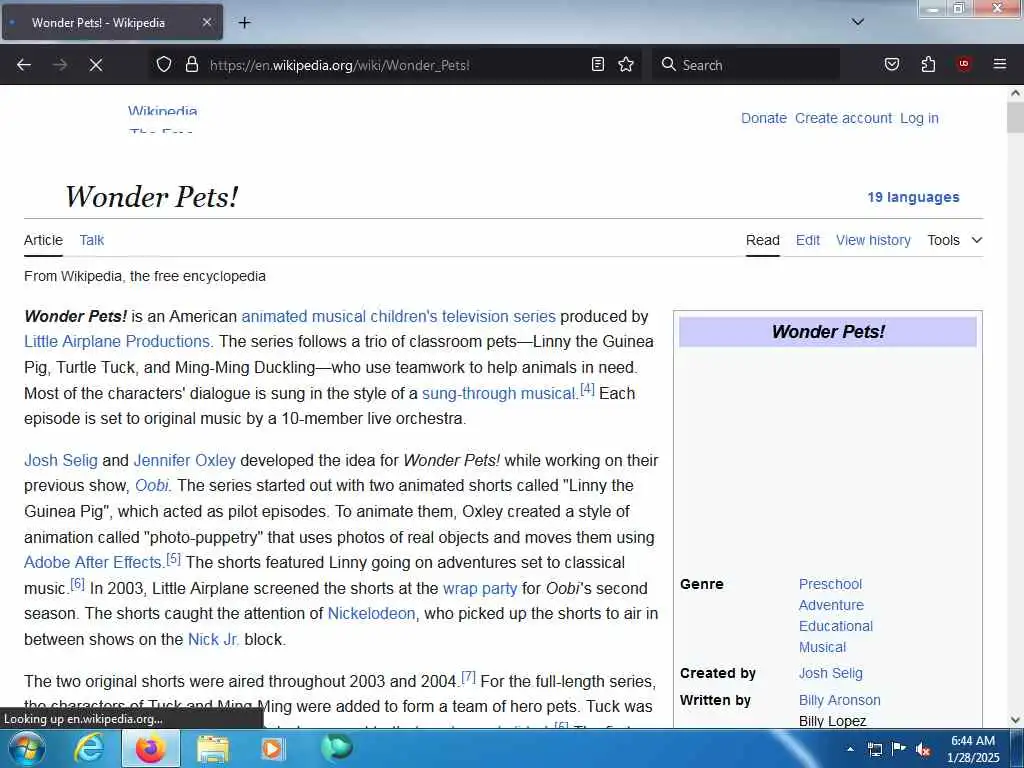Open a new browser tab

[x=244, y=23]
